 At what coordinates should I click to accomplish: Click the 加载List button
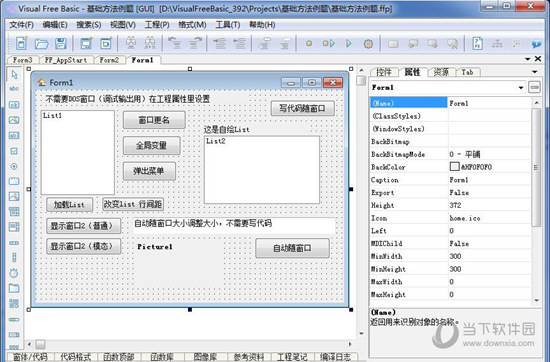(x=69, y=205)
